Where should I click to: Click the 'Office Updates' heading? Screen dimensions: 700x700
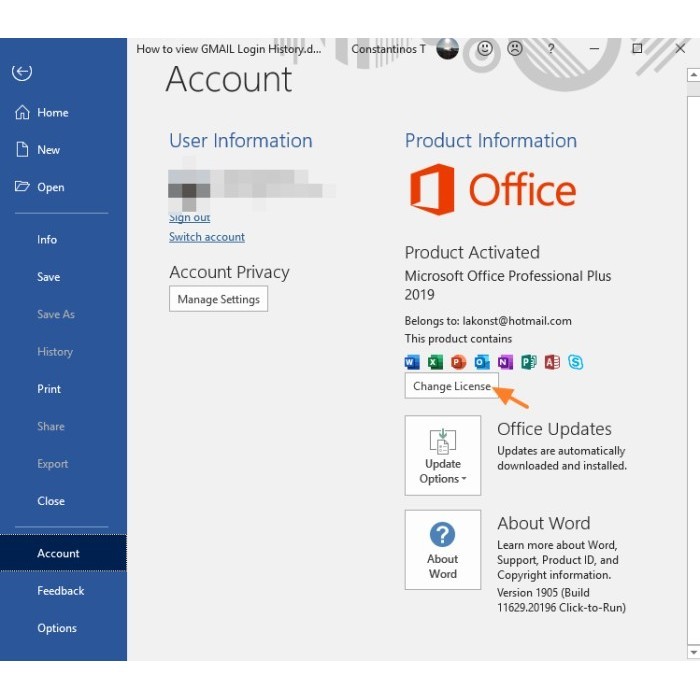pyautogui.click(x=554, y=429)
